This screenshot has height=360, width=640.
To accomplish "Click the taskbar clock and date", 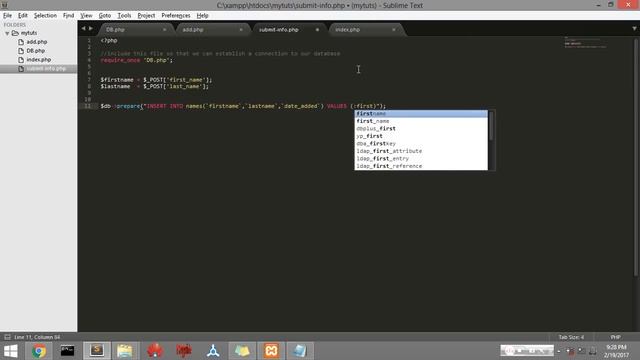I will click(616, 351).
